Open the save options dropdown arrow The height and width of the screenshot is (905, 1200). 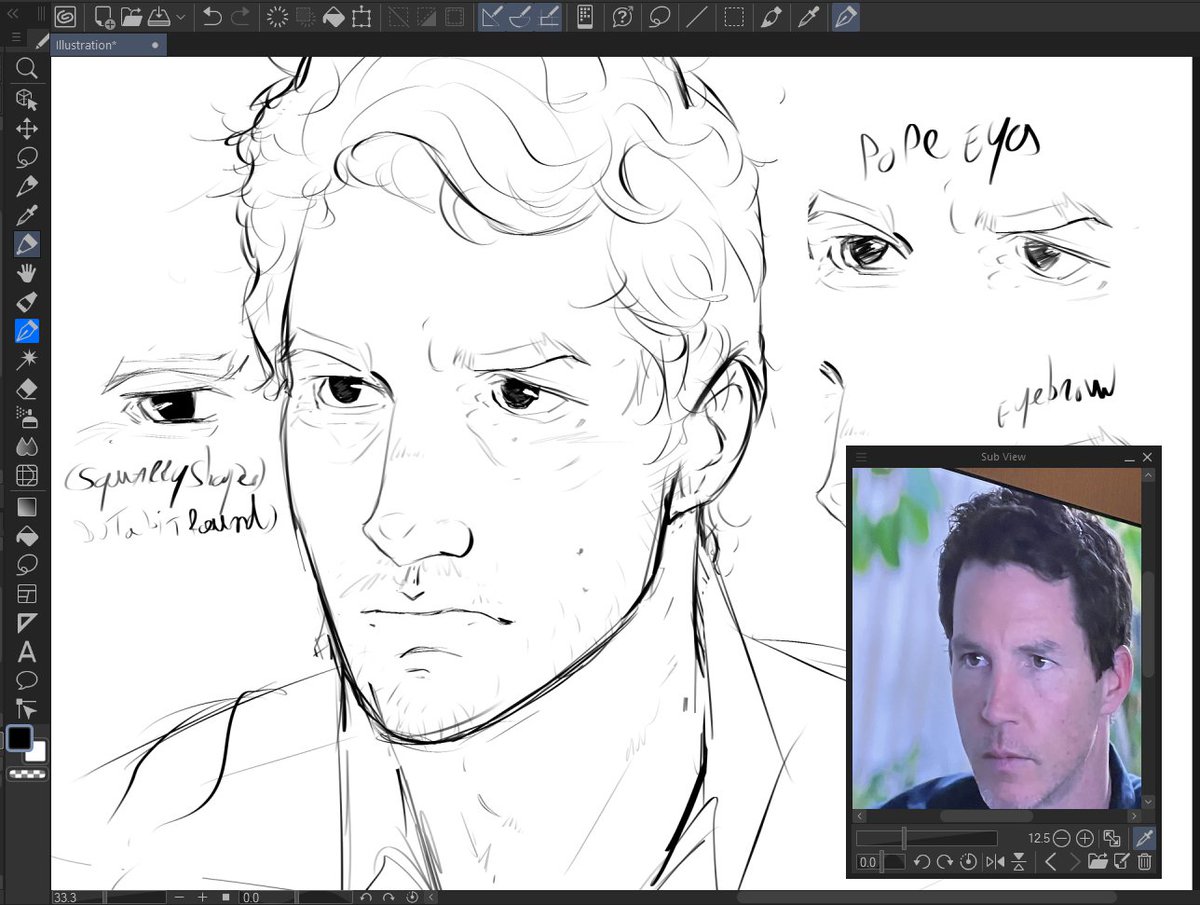point(180,17)
